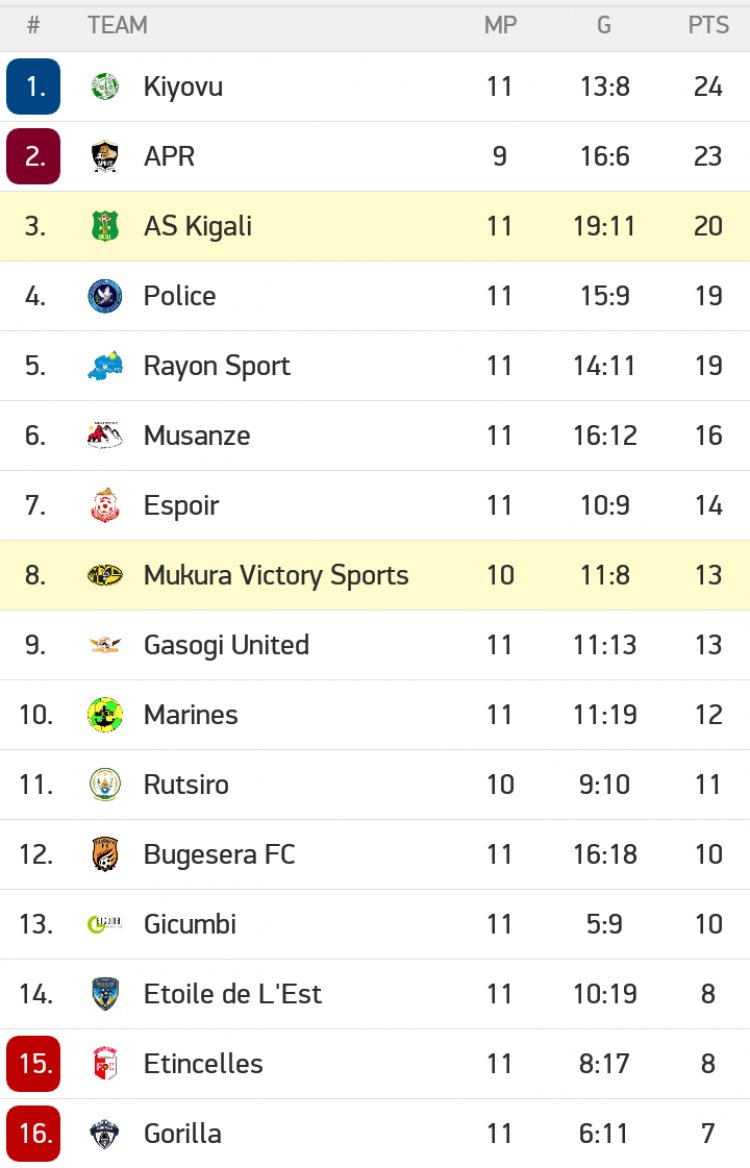
Task: Open the Espoir team page link
Action: coord(181,506)
